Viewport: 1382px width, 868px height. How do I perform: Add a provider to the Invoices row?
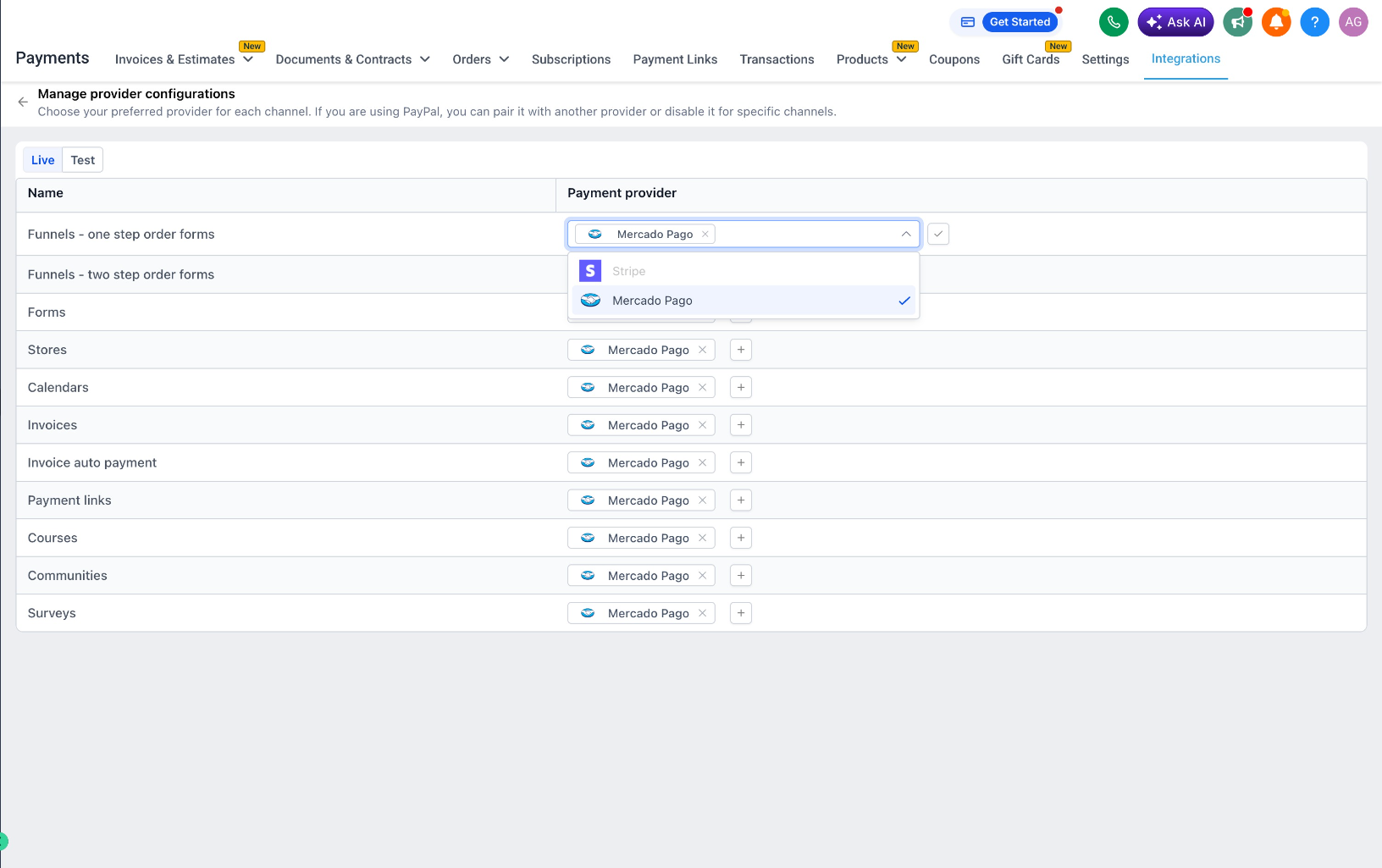(x=741, y=425)
